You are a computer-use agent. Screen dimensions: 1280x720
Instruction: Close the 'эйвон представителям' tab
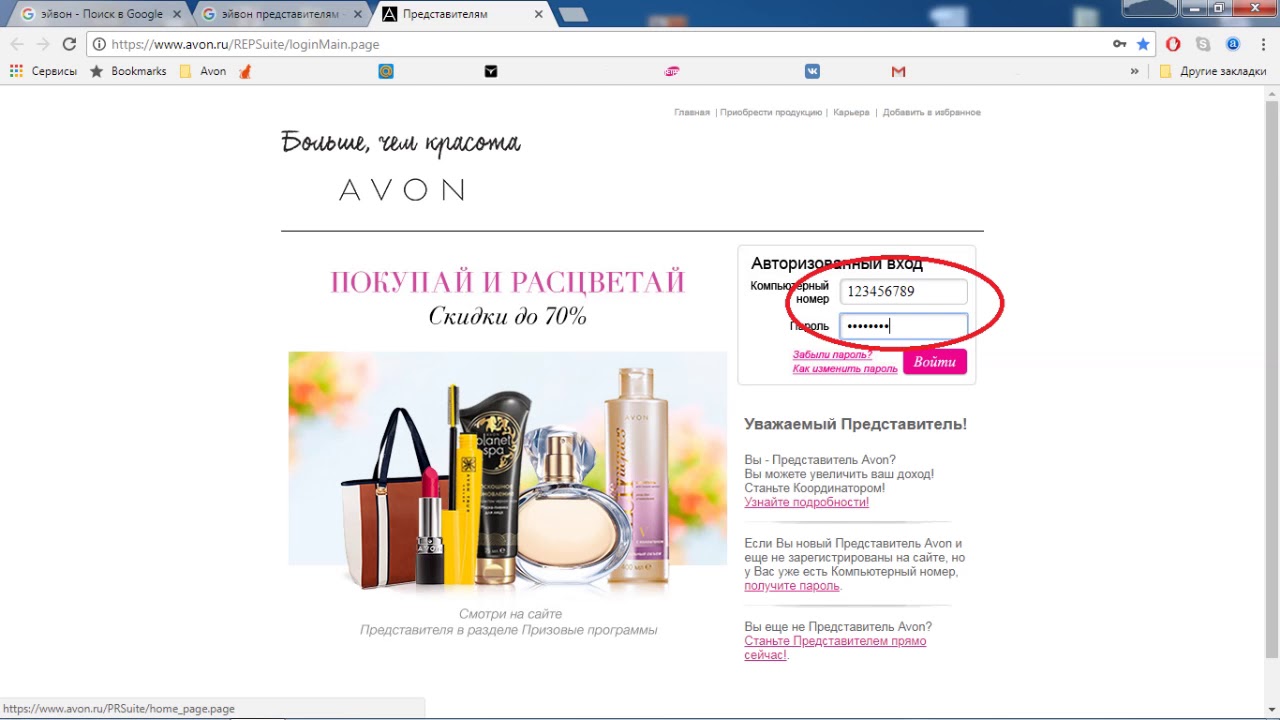coord(358,15)
